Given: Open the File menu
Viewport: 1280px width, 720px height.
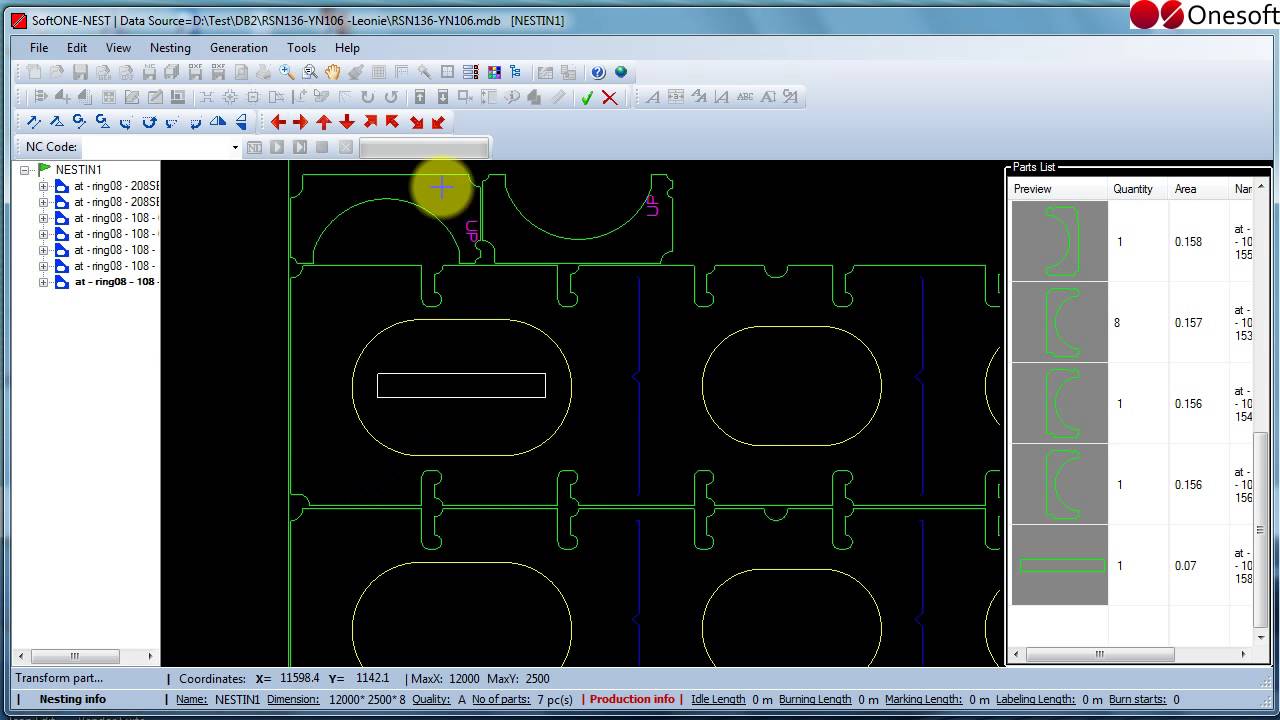Looking at the screenshot, I should tap(39, 47).
